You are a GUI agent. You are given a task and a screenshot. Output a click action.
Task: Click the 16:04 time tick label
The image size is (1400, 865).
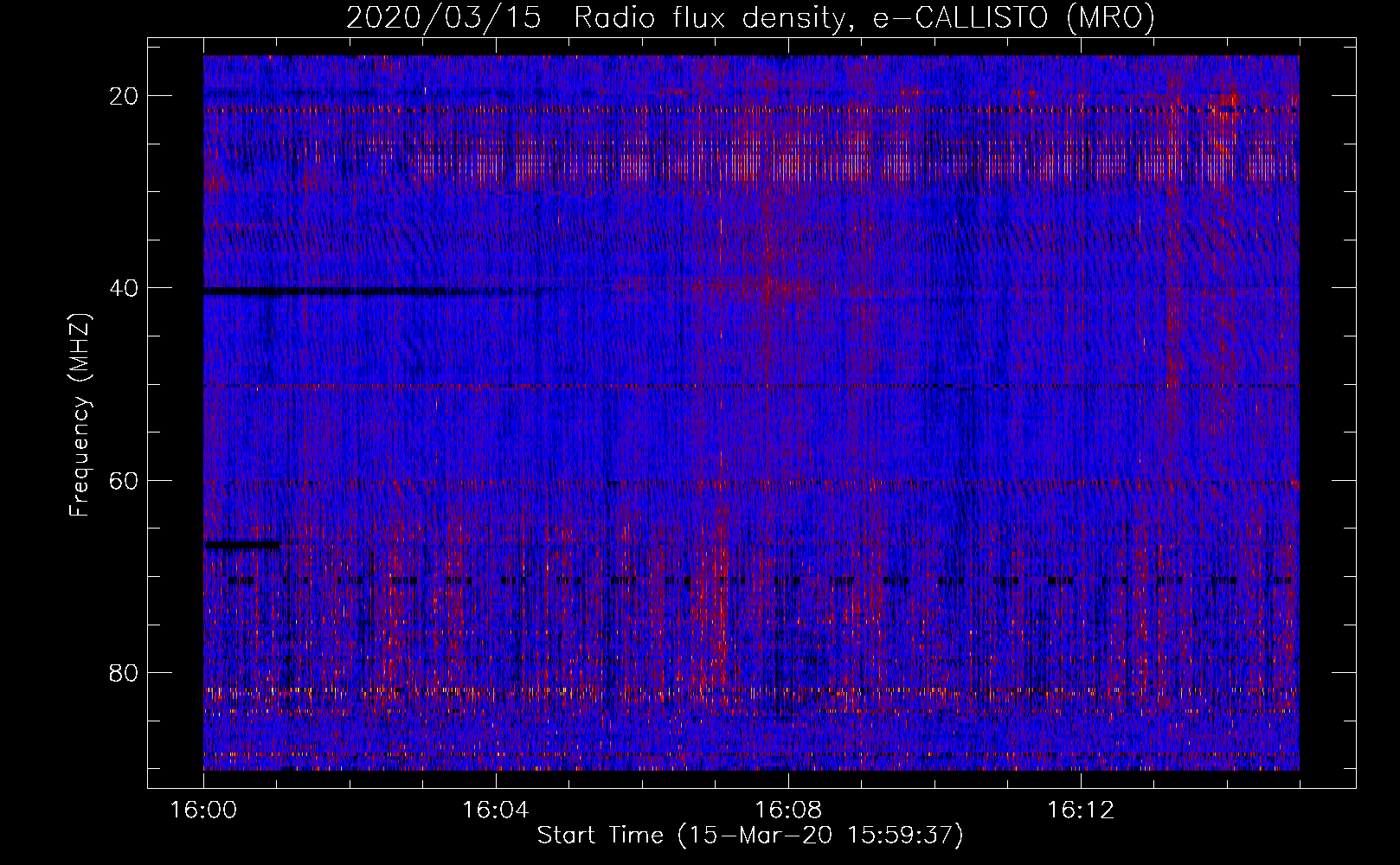click(x=496, y=811)
